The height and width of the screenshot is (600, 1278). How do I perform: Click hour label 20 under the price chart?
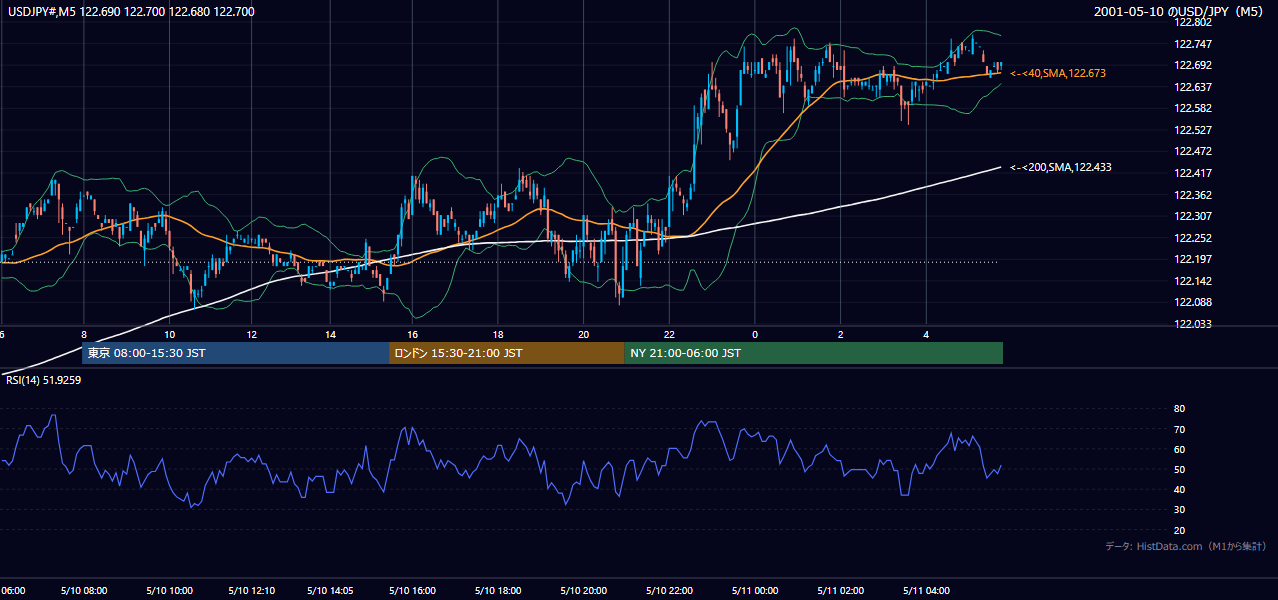tap(584, 334)
